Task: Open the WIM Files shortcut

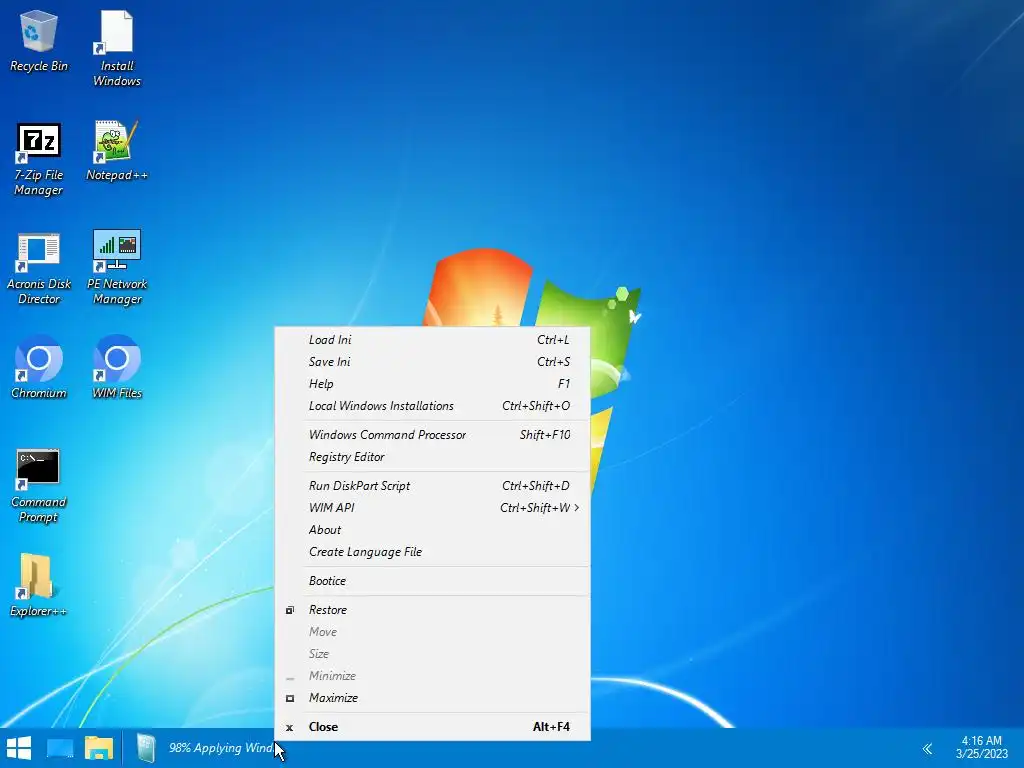Action: [117, 367]
